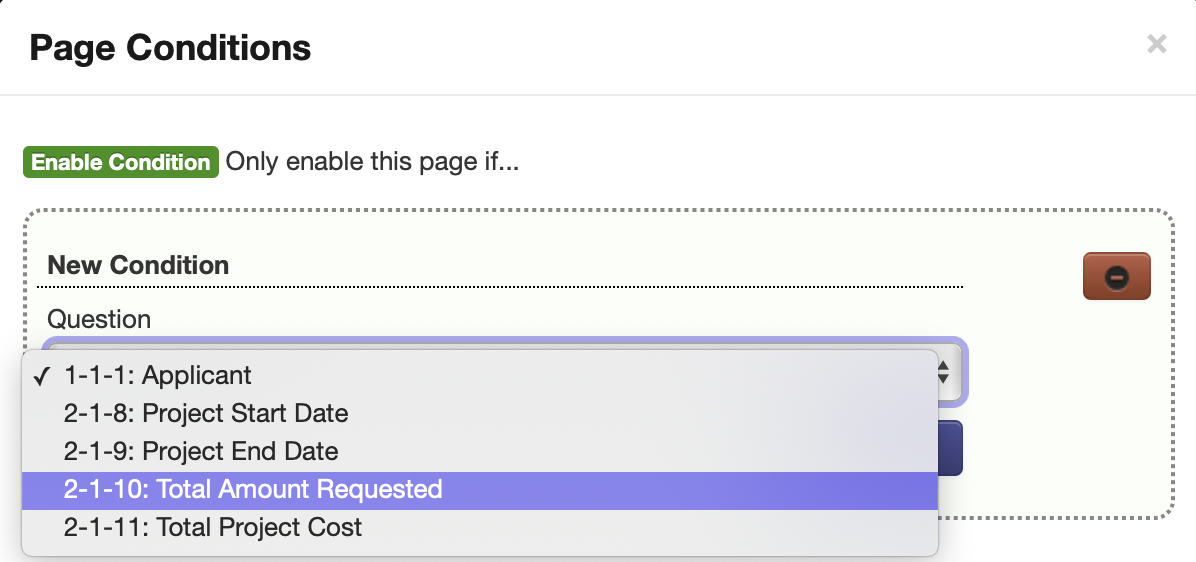Click the New Condition heading
1196x562 pixels.
point(138,265)
